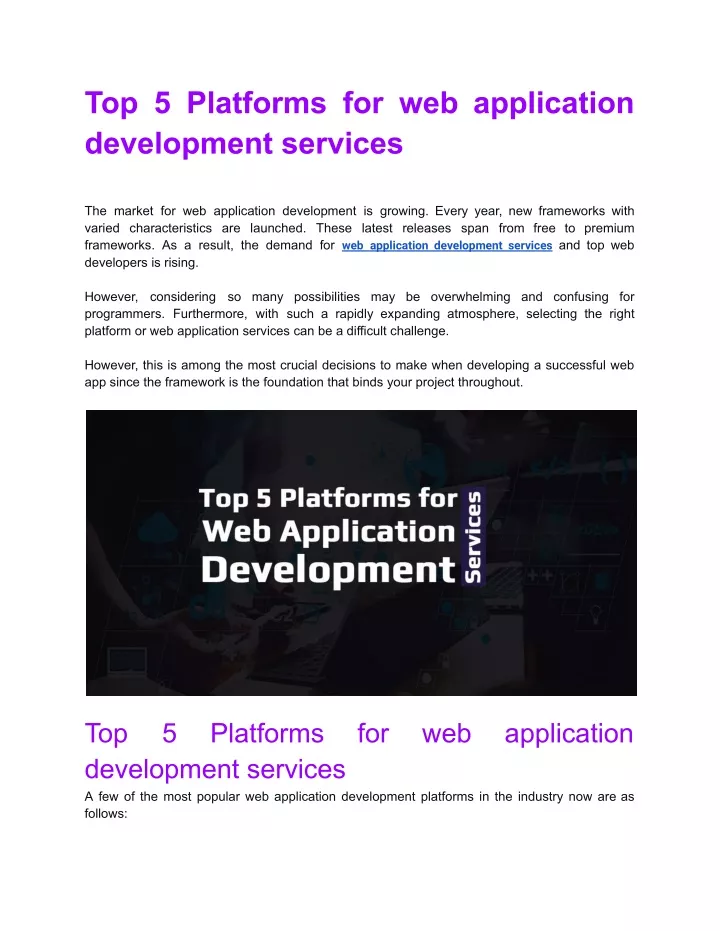Click the paragraph starting "However, this is among"
Screen dimensions: 720x931
tap(359, 373)
